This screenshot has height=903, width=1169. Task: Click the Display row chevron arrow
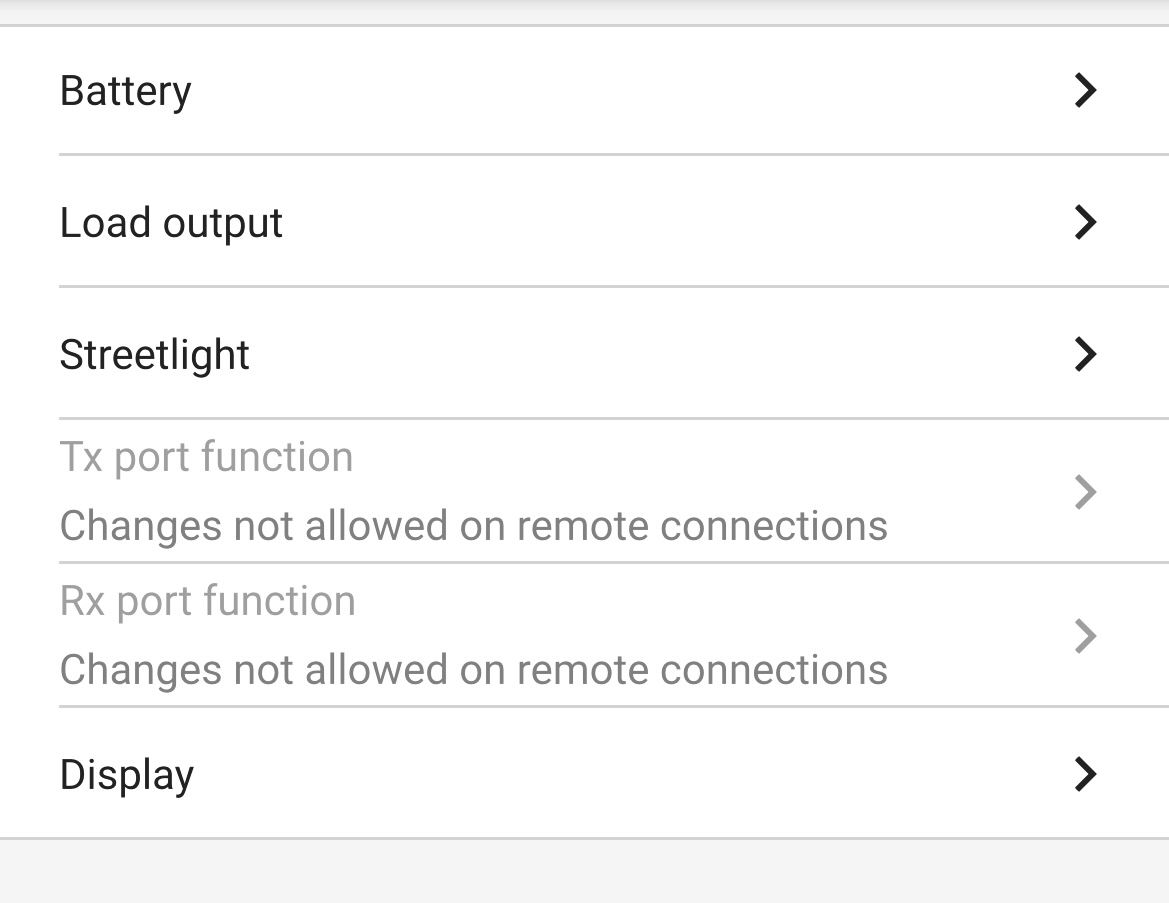[1085, 774]
